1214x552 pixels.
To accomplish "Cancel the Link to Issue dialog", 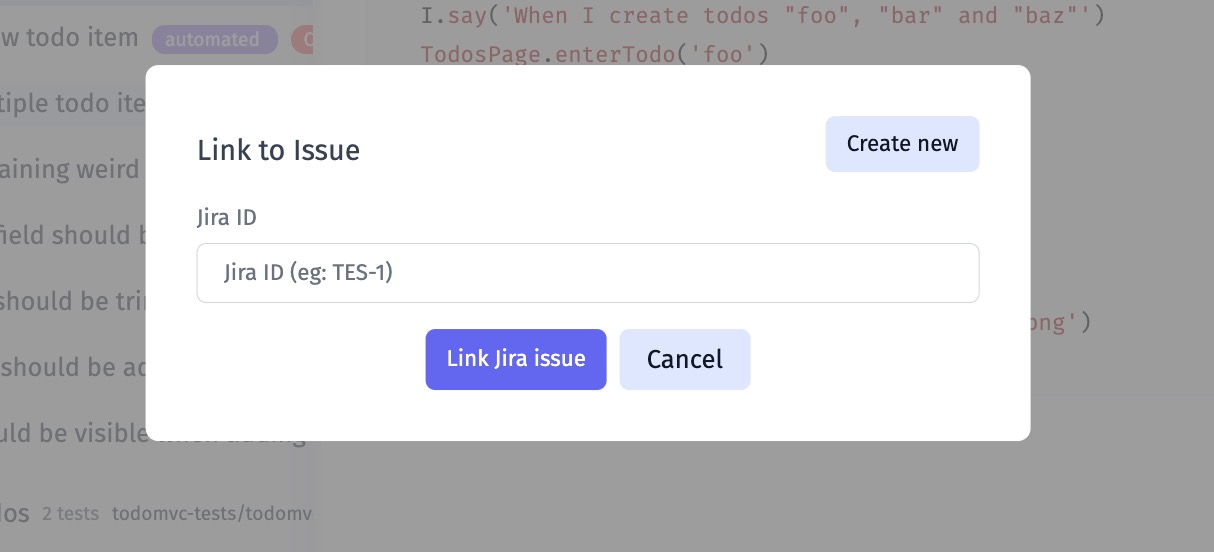I will coord(684,359).
